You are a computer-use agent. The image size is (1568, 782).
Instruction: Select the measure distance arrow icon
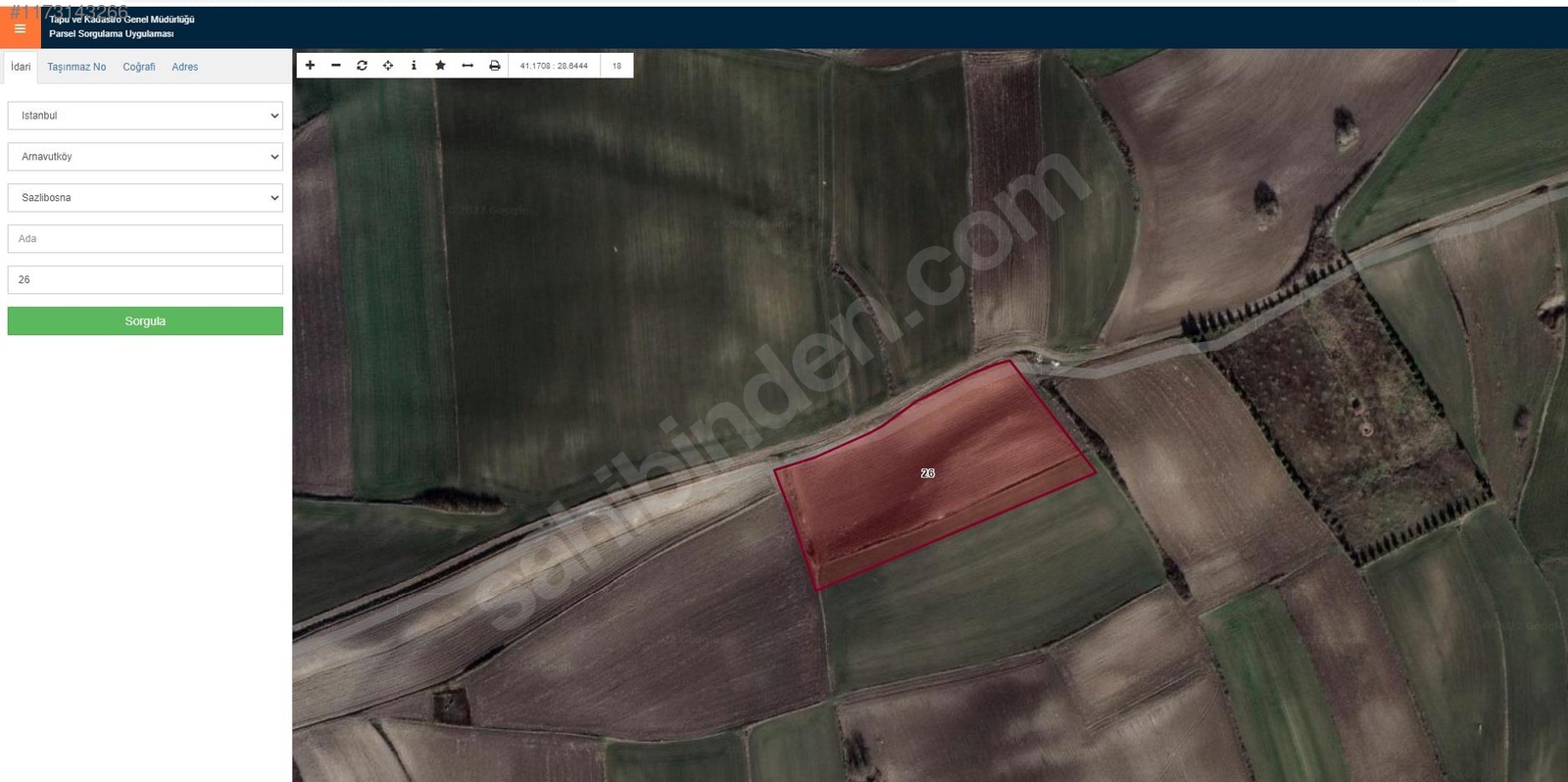click(467, 66)
